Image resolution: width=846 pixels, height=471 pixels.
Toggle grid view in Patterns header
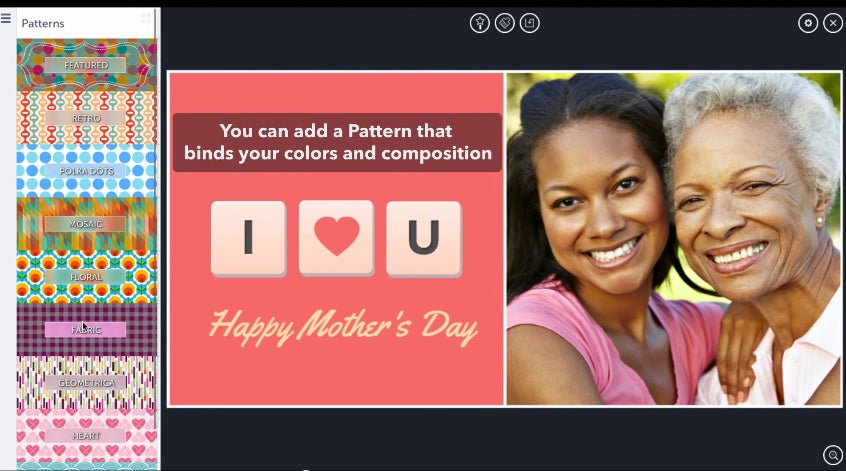point(146,19)
